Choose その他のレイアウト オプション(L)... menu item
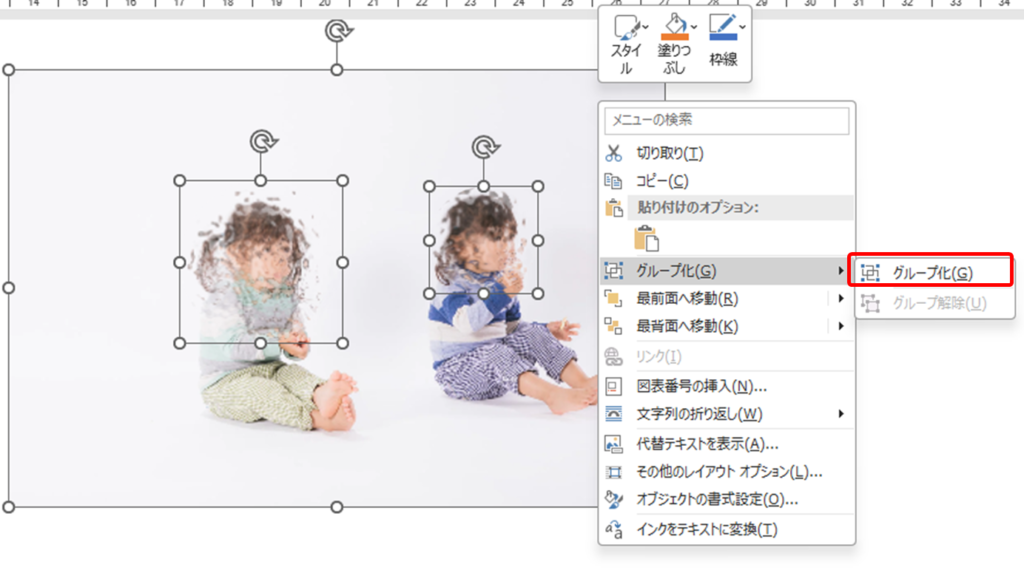 [x=727, y=471]
